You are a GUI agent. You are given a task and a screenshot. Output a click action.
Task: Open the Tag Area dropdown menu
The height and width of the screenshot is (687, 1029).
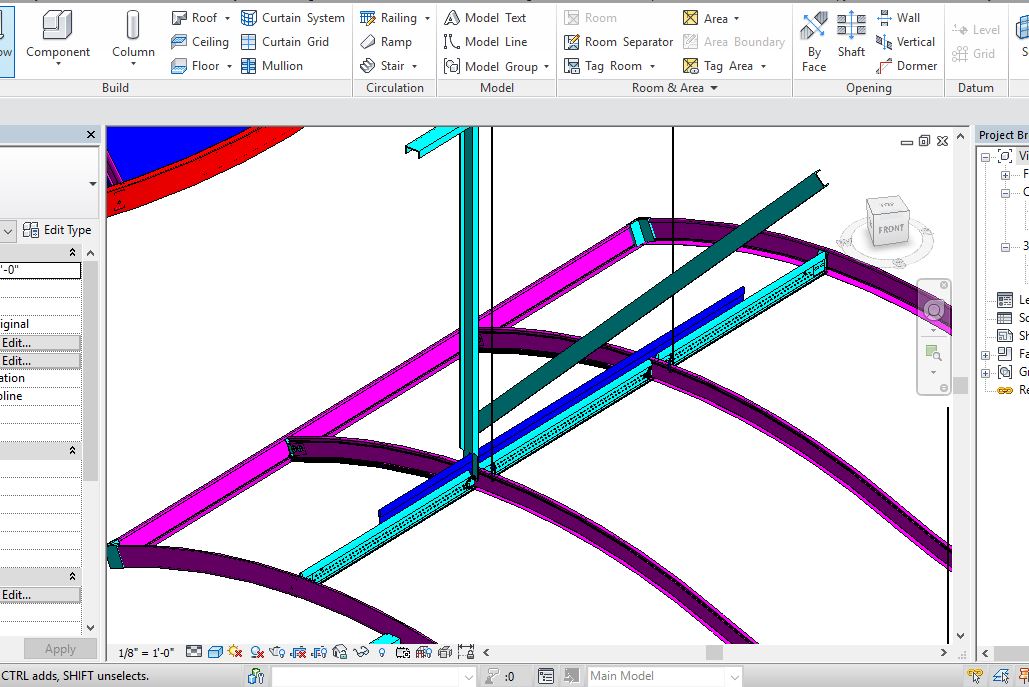point(763,66)
